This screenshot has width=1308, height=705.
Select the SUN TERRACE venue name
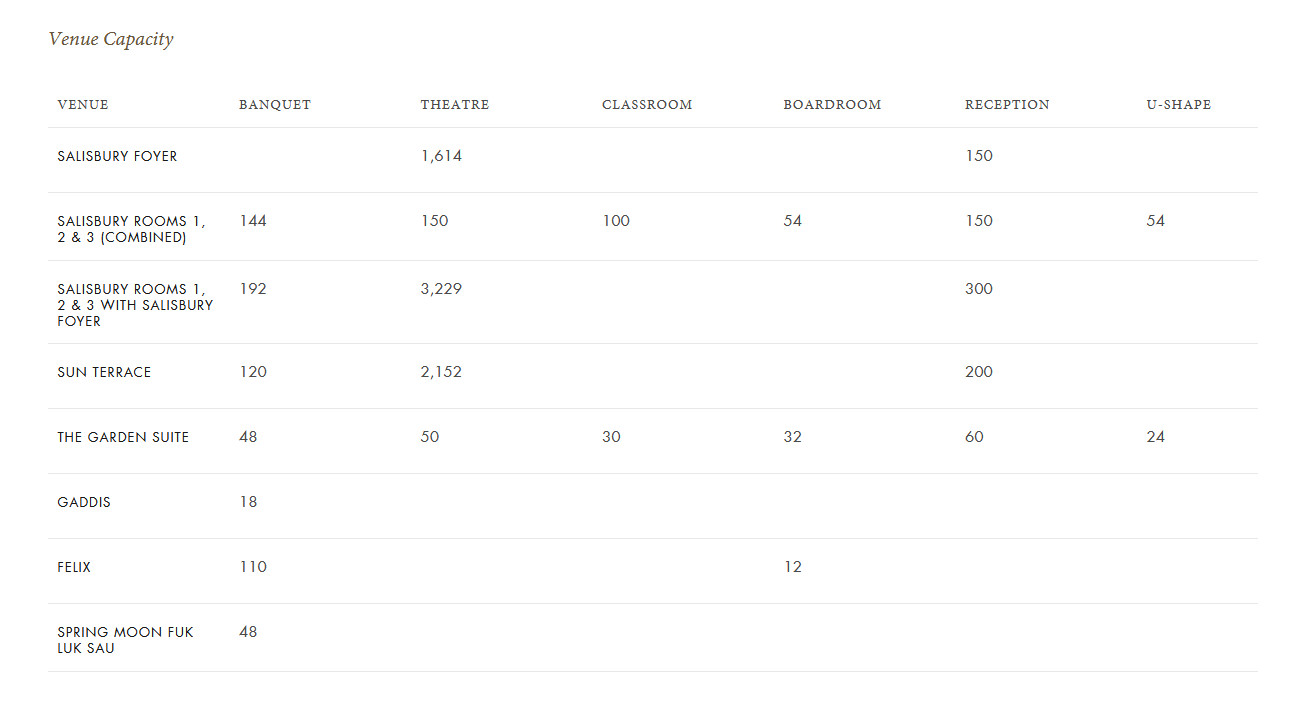(x=104, y=372)
